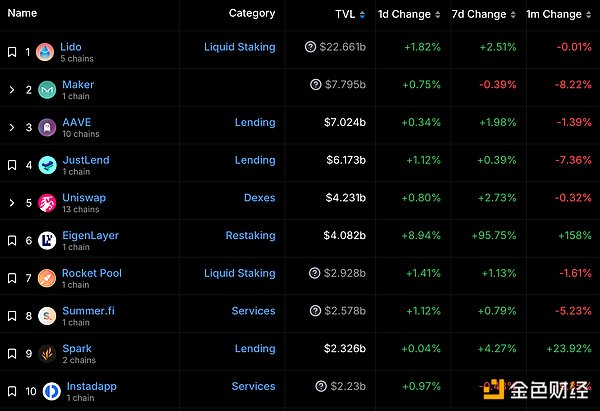
Task: Expand the AAVE row chevron
Action: [12, 128]
